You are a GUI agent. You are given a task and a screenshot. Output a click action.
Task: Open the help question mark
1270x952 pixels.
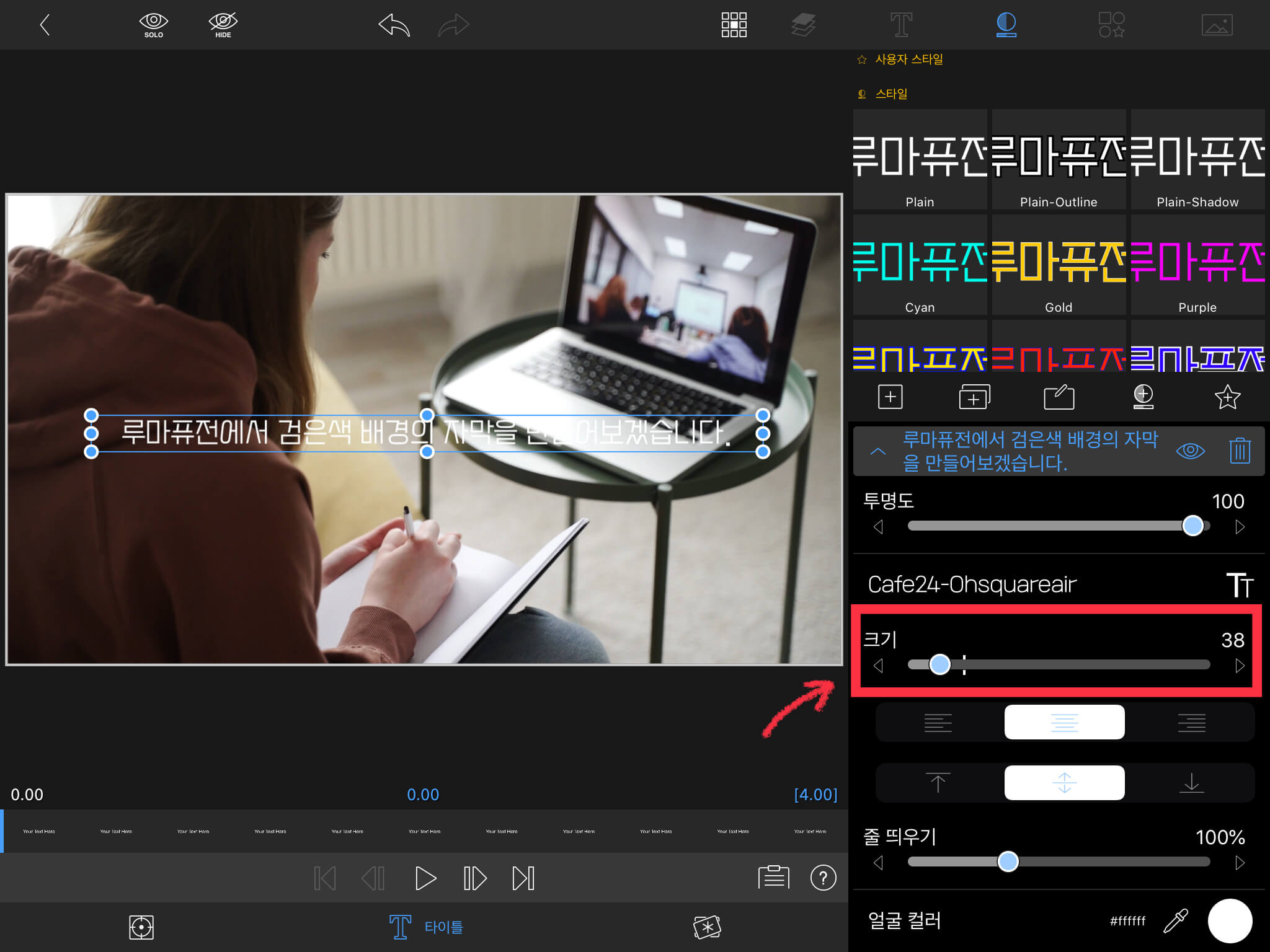tap(823, 878)
